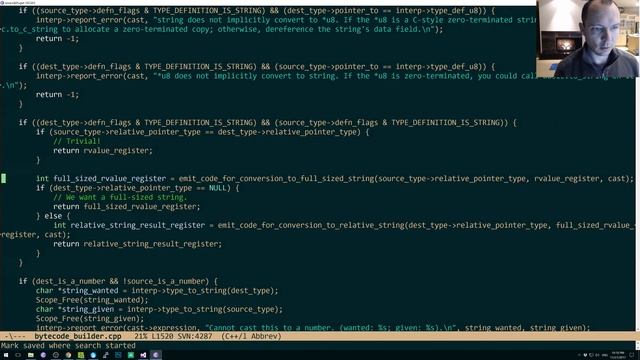Click 'register, cast);' continuation line
Viewport: 640px width, 360px height.
(35, 235)
